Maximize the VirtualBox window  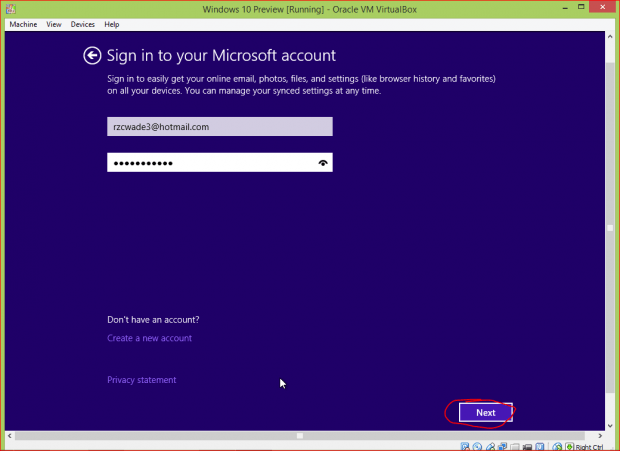[581, 7]
